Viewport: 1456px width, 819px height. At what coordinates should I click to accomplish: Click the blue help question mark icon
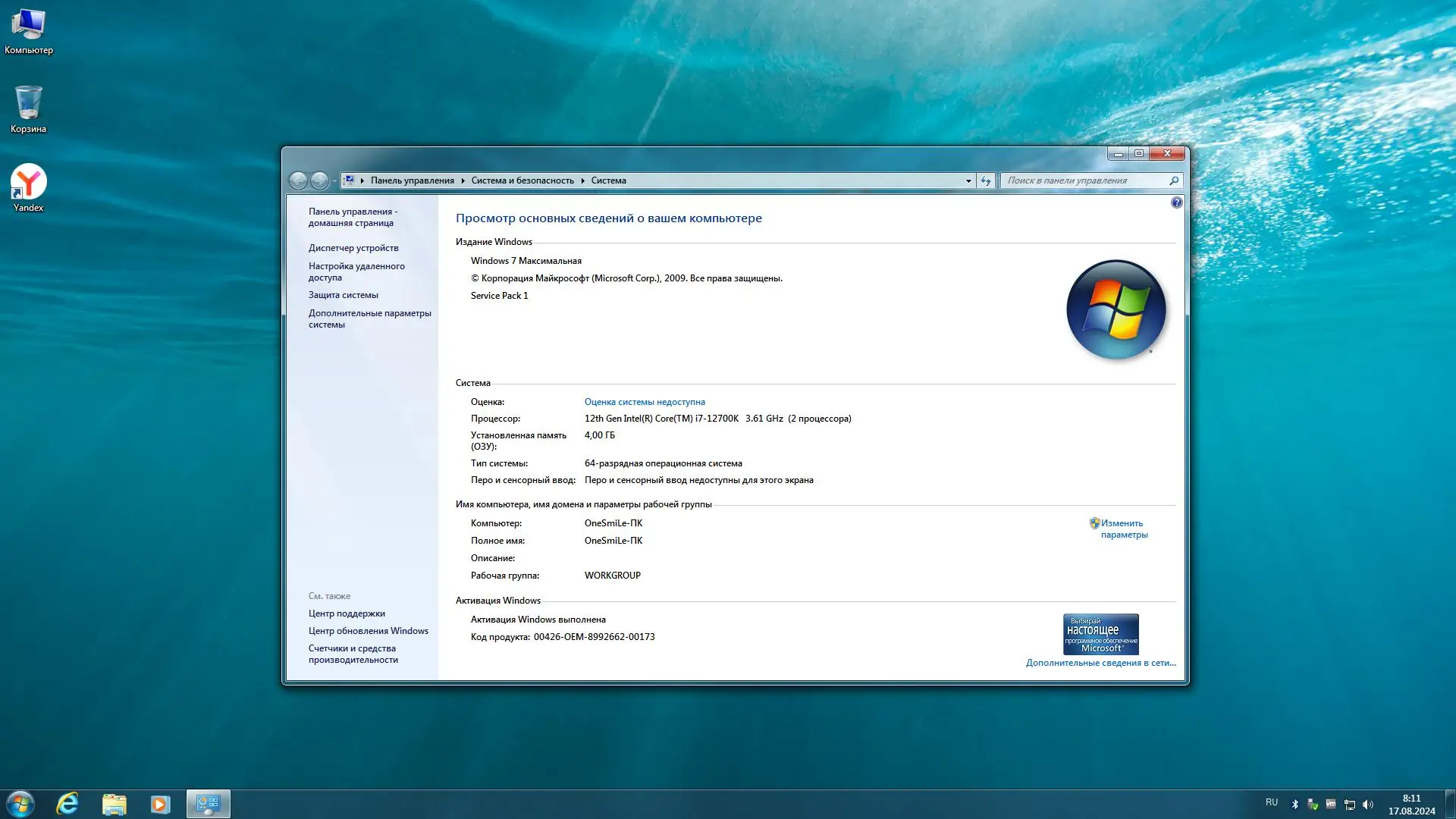click(1176, 202)
